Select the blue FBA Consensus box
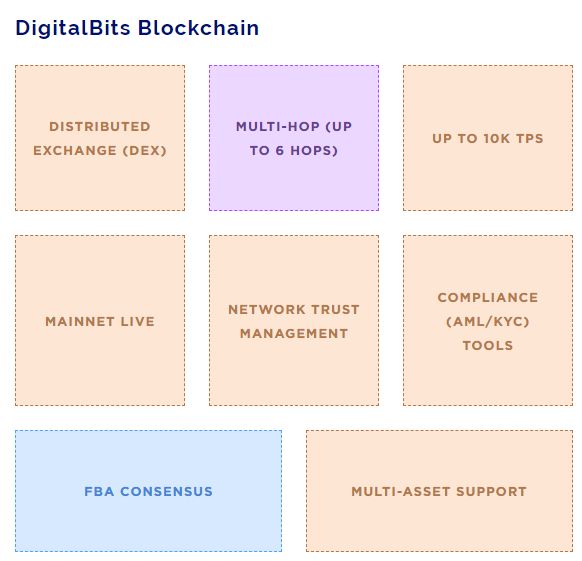 coord(148,491)
